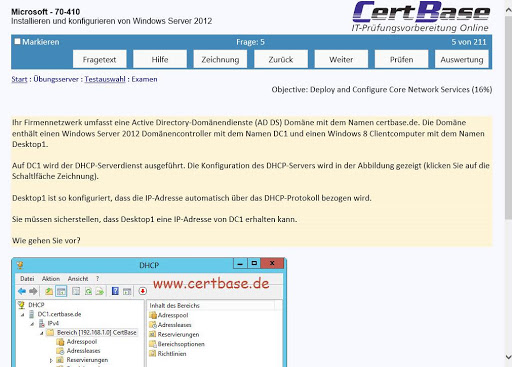Click the export list icon in DHCP toolbar
The height and width of the screenshot is (367, 512).
[x=100, y=291]
